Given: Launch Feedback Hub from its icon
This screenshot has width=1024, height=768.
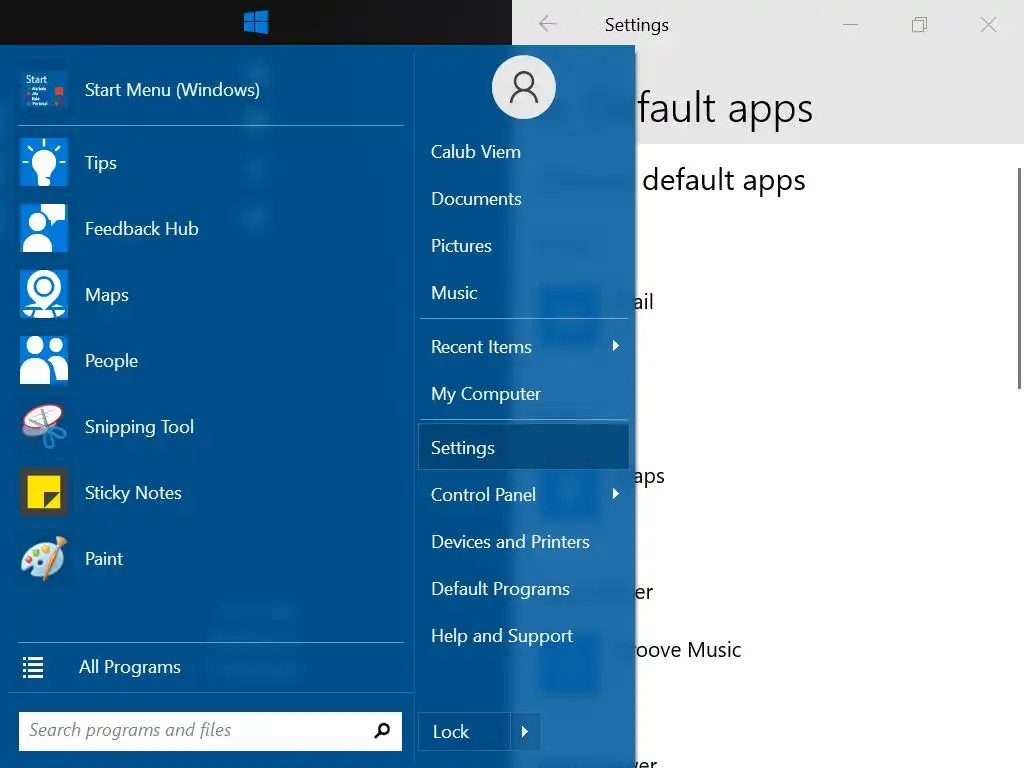Looking at the screenshot, I should 44,228.
